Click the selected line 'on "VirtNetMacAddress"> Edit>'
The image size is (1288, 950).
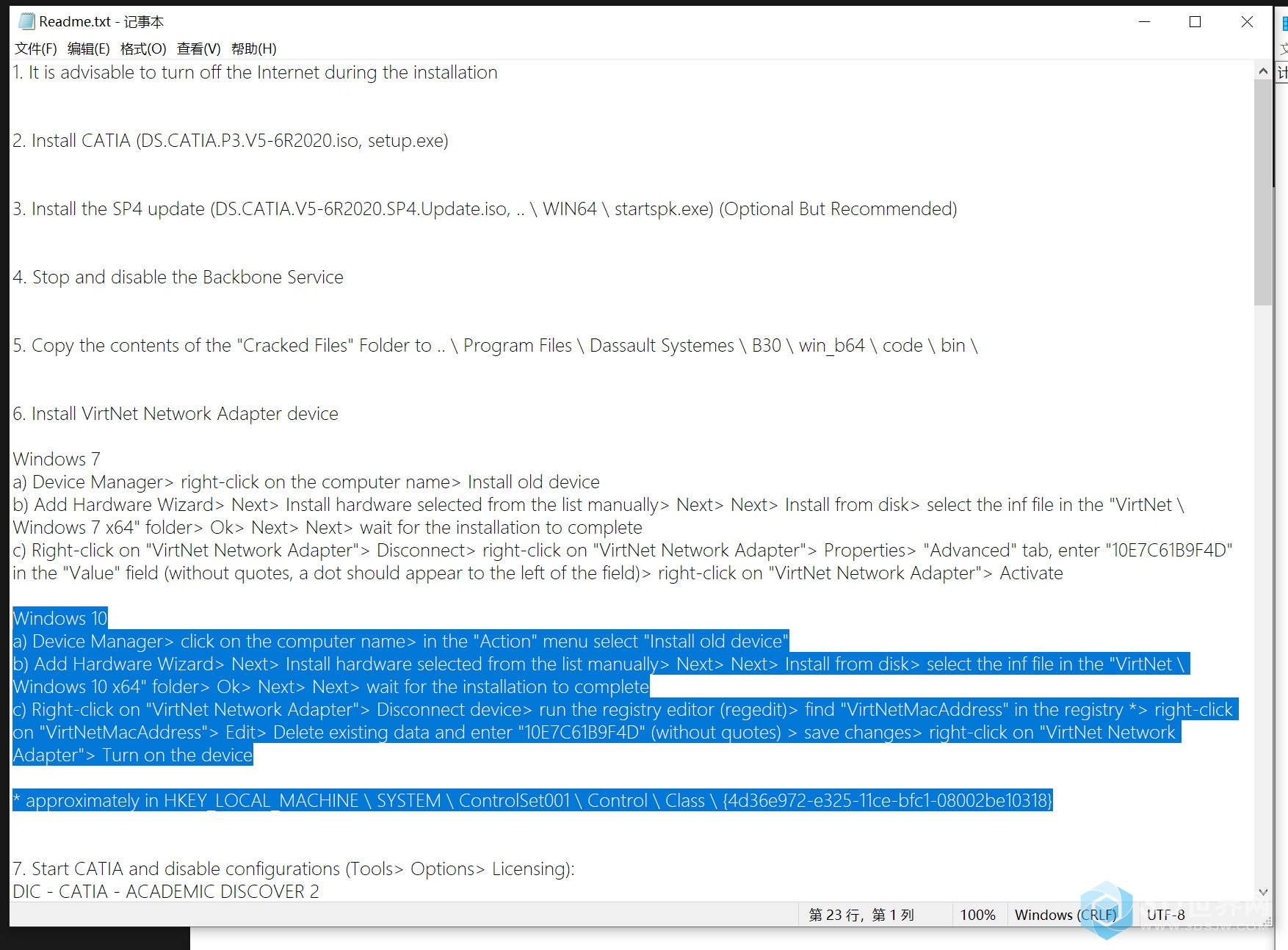click(x=596, y=733)
